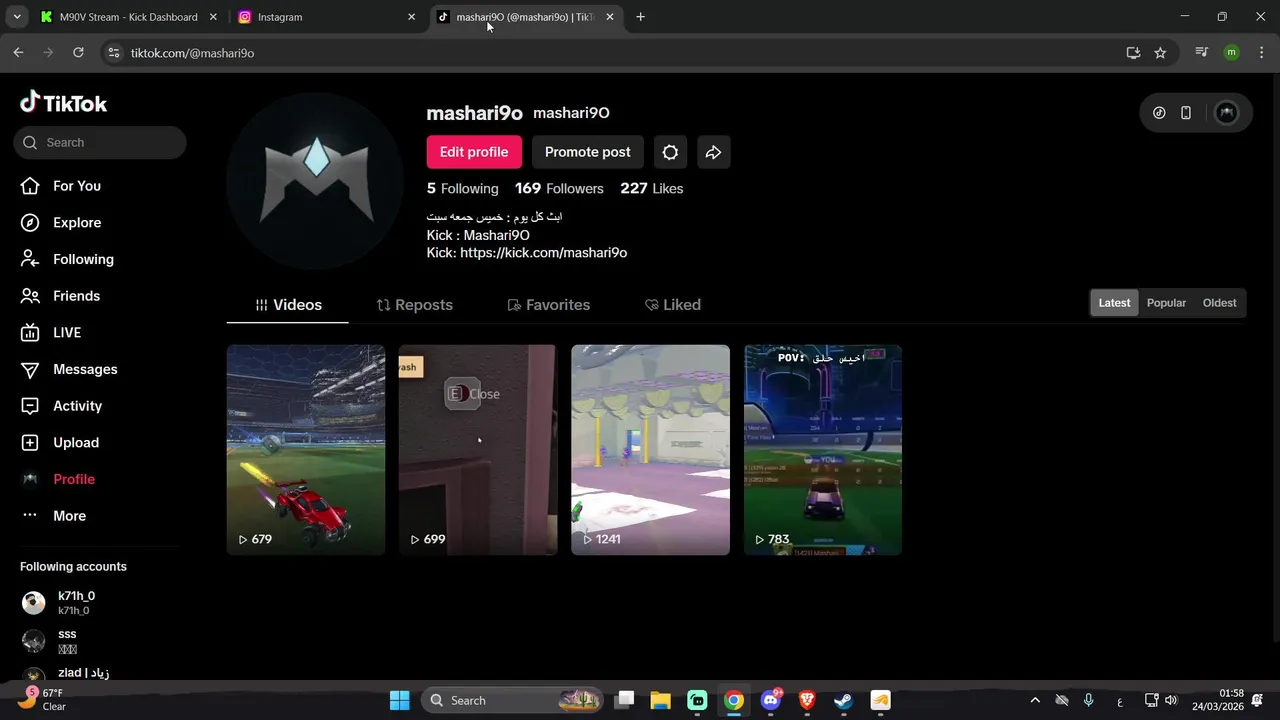Open video with 679 views

click(306, 450)
